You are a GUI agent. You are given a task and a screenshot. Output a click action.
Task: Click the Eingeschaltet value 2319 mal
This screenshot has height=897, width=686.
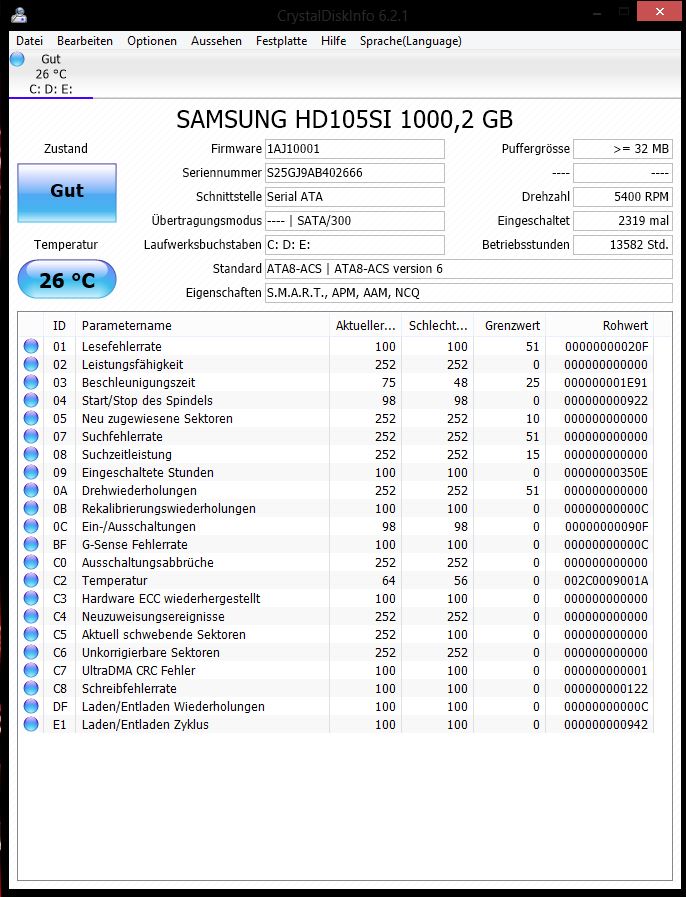623,221
